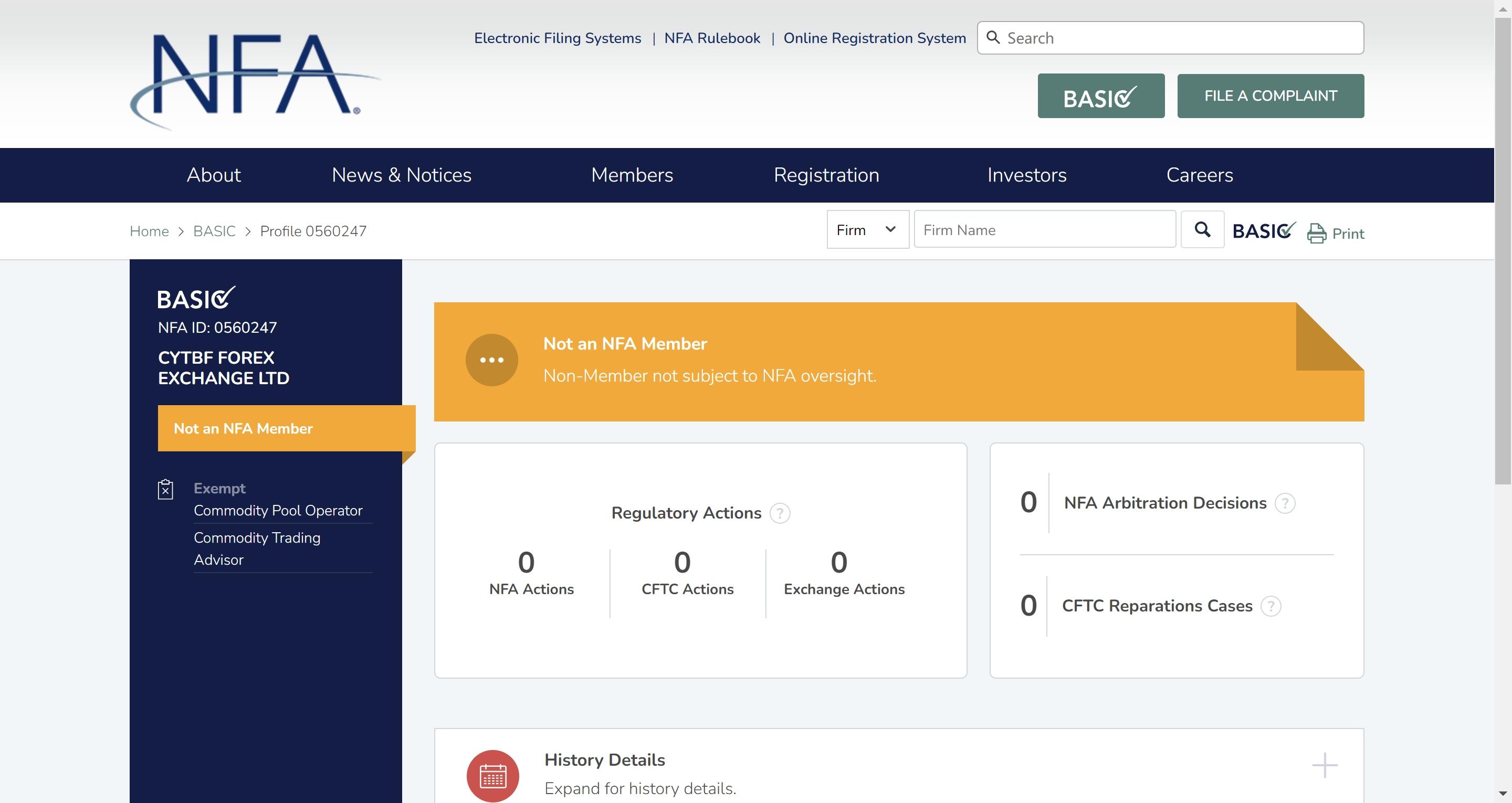Click the page vertical scrollbar thumb

pos(1503,251)
